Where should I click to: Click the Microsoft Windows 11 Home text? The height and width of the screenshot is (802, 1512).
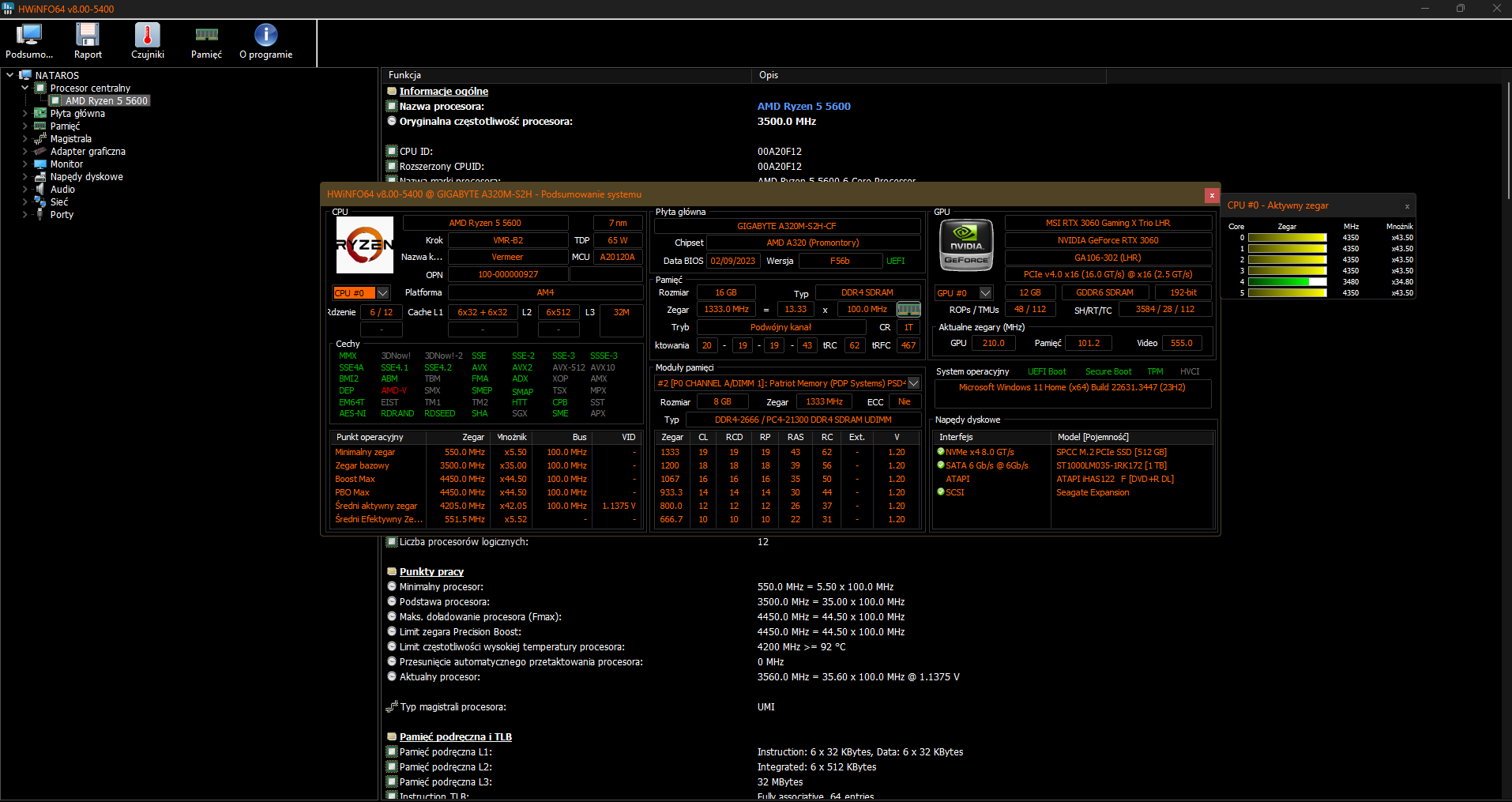click(x=1072, y=387)
